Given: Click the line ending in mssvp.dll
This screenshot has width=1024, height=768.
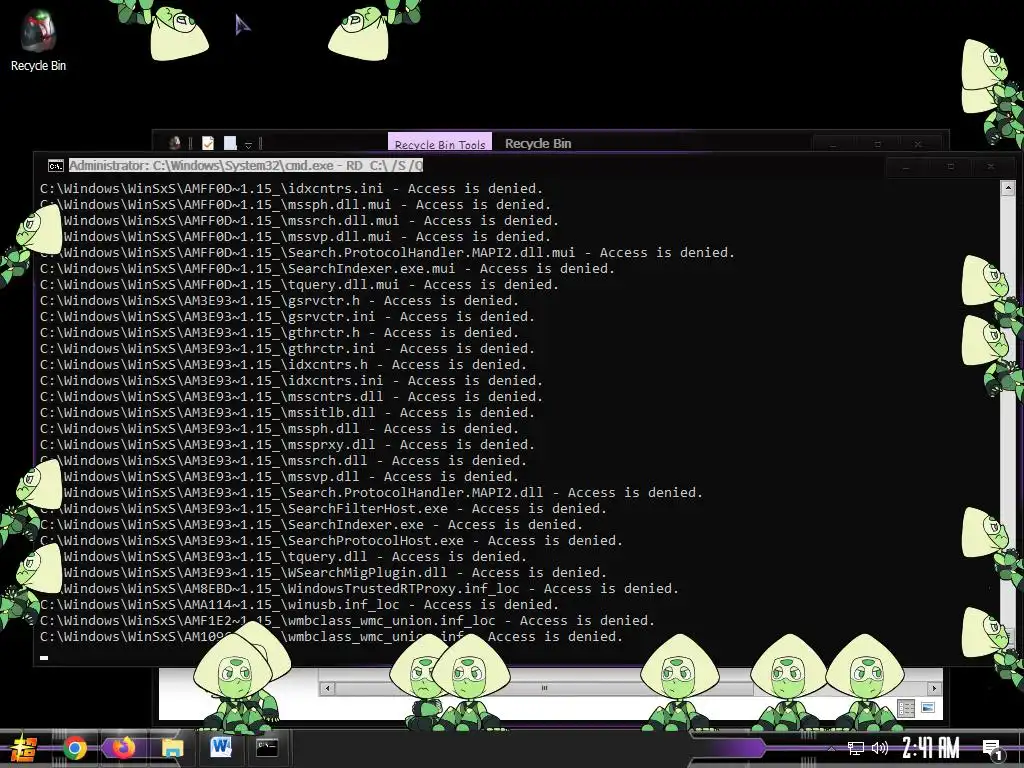Looking at the screenshot, I should pyautogui.click(x=280, y=477).
